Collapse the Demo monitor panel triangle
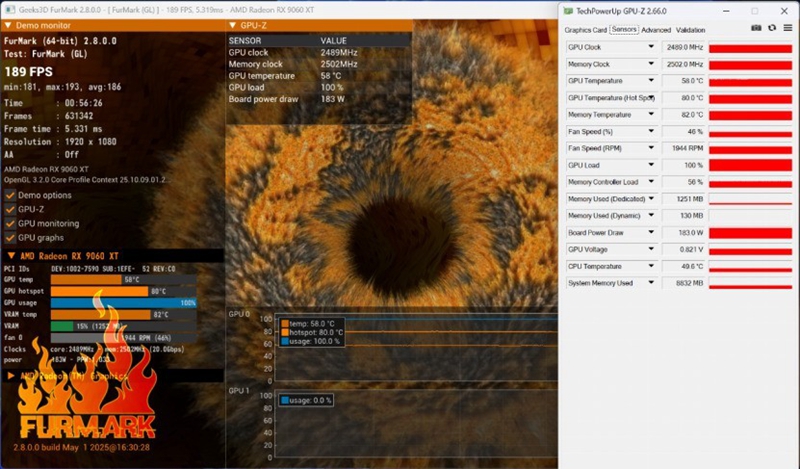This screenshot has height=469, width=800. click(8, 25)
